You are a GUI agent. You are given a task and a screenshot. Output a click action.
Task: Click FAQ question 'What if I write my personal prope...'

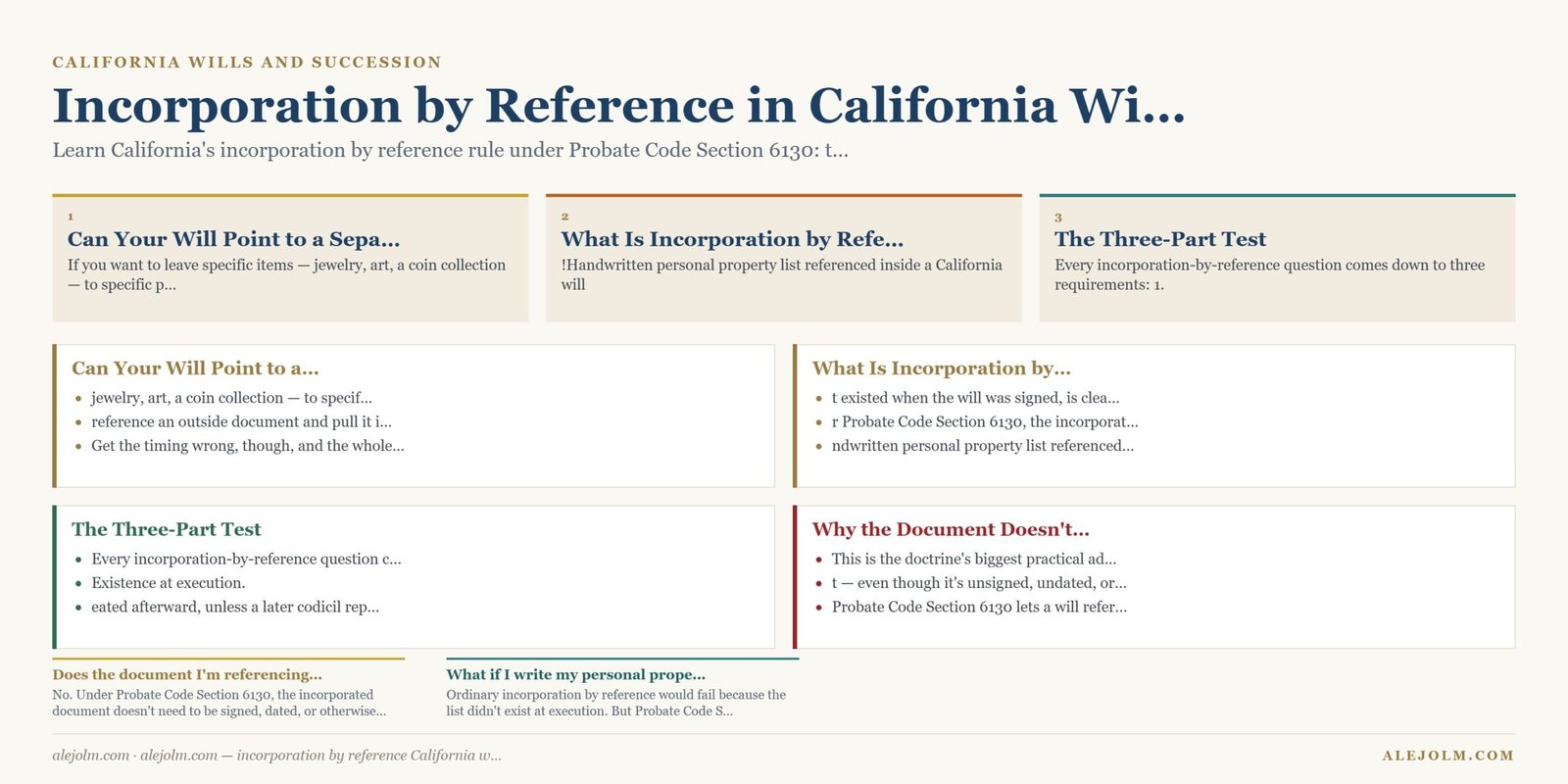(576, 674)
